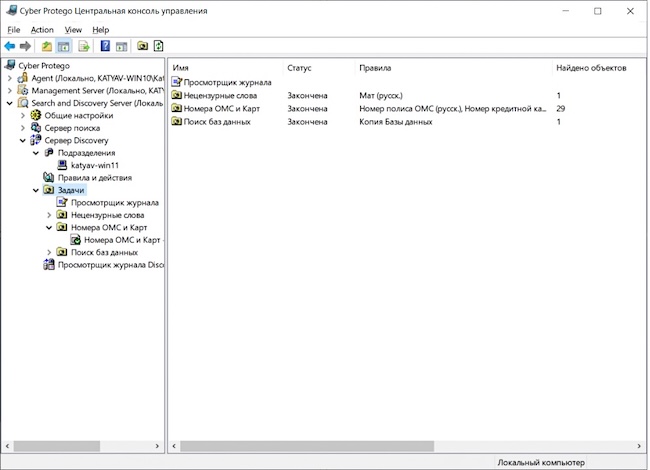The width and height of the screenshot is (650, 470).
Task: Click the Export List toolbar icon
Action: click(84, 46)
